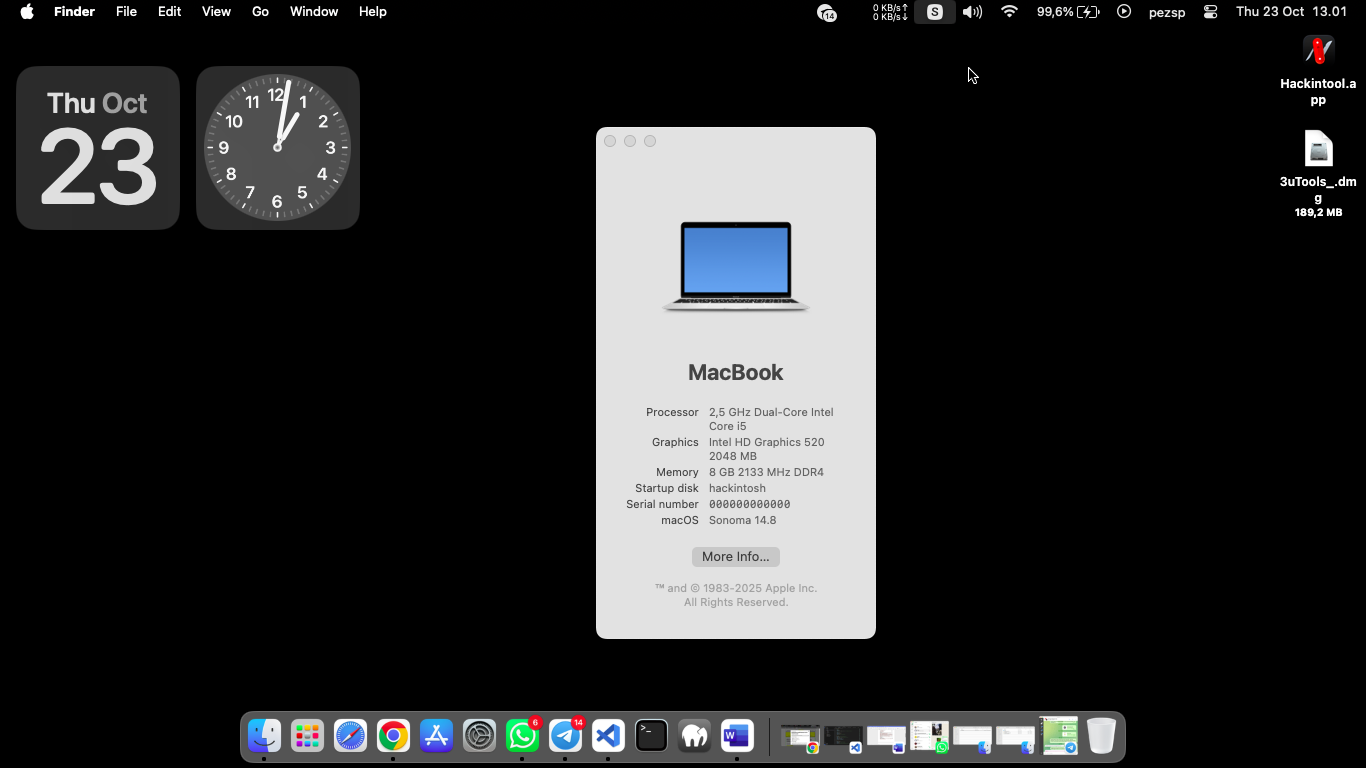Launch MAMP from the Dock
1366x768 pixels.
[694, 736]
